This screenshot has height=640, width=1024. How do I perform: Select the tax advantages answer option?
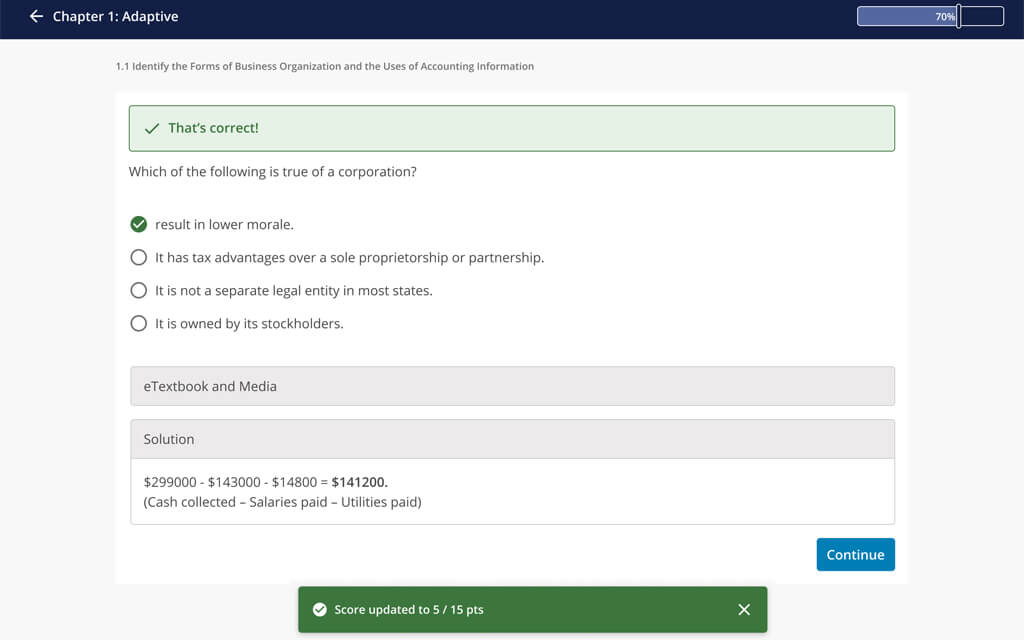pos(139,257)
